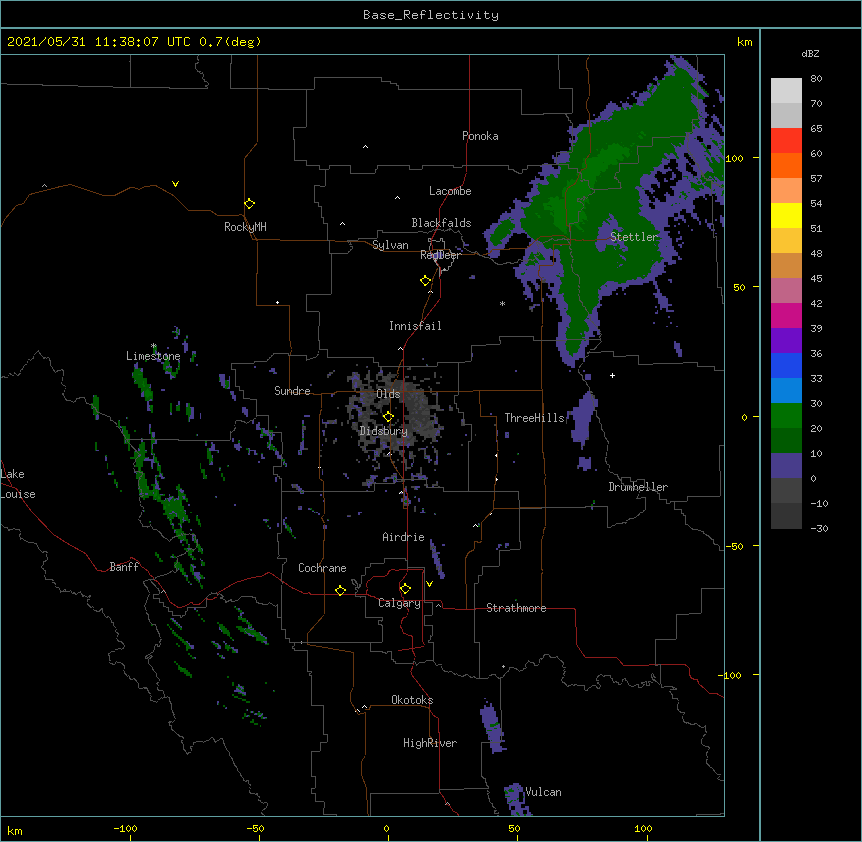Click the Drumheller label

tap(638, 487)
